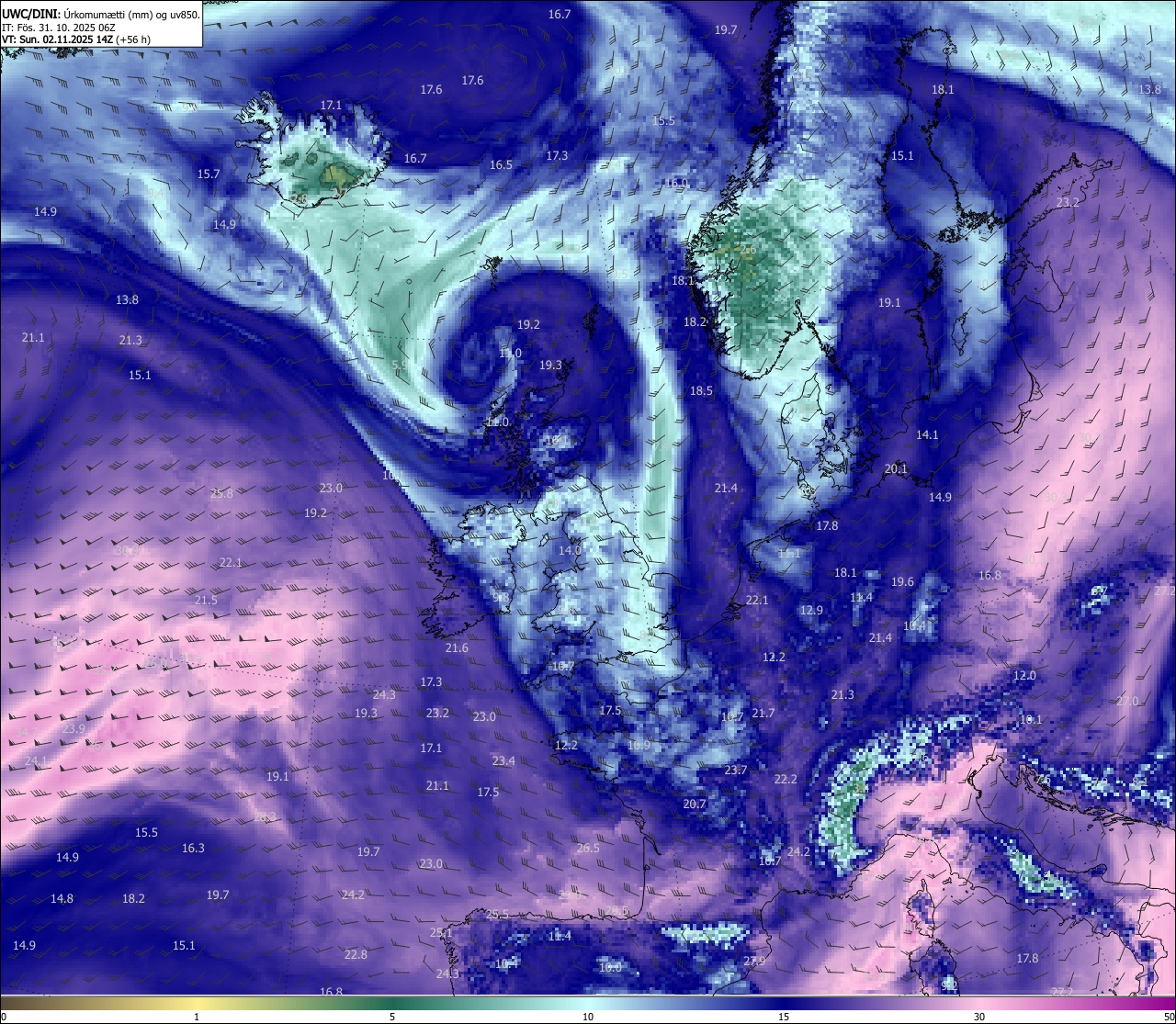Click the map value 19.6
The width and height of the screenshot is (1176, 1024).
point(902,582)
